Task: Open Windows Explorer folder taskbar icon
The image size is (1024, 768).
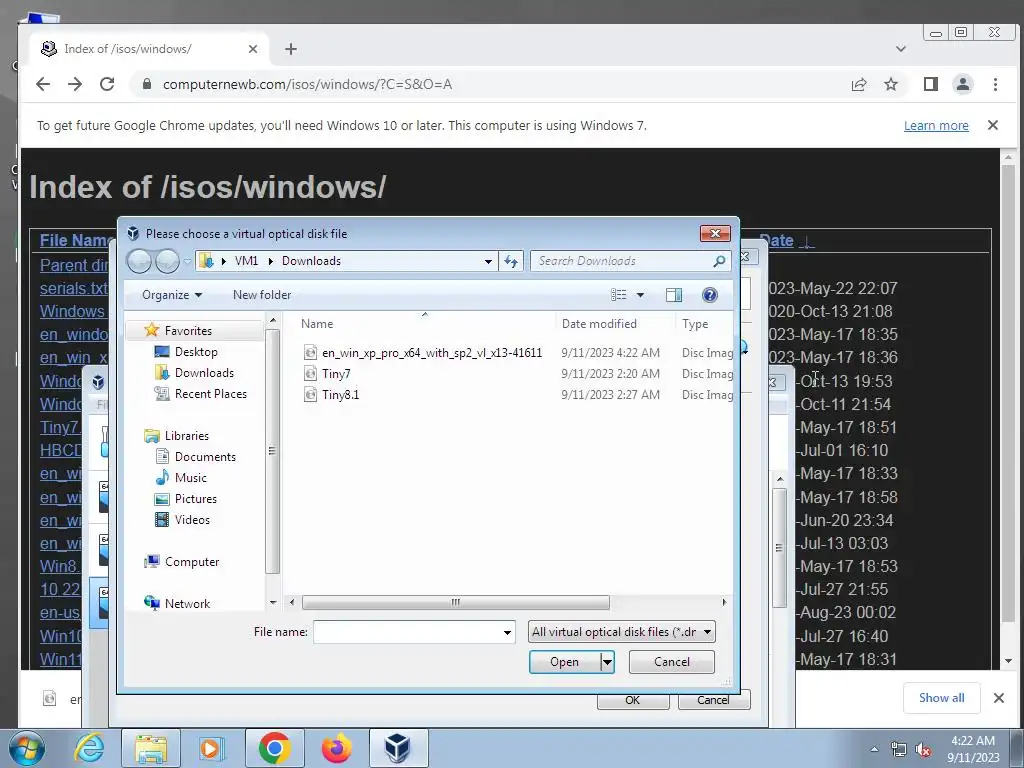Action: [x=150, y=748]
